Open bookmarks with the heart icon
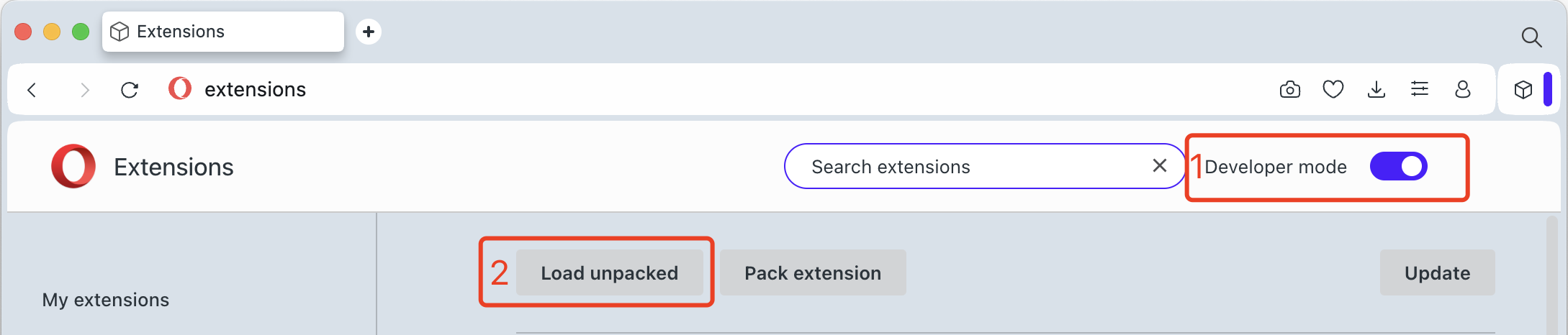 coord(1333,90)
